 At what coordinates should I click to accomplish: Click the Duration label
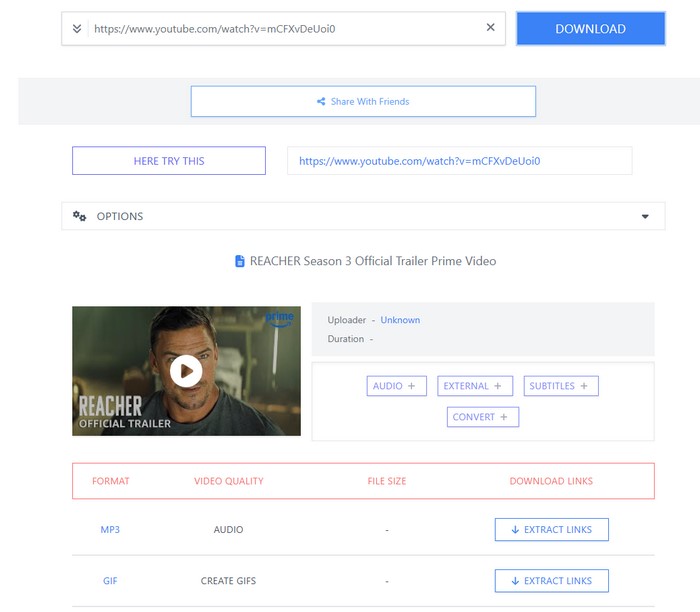point(346,339)
